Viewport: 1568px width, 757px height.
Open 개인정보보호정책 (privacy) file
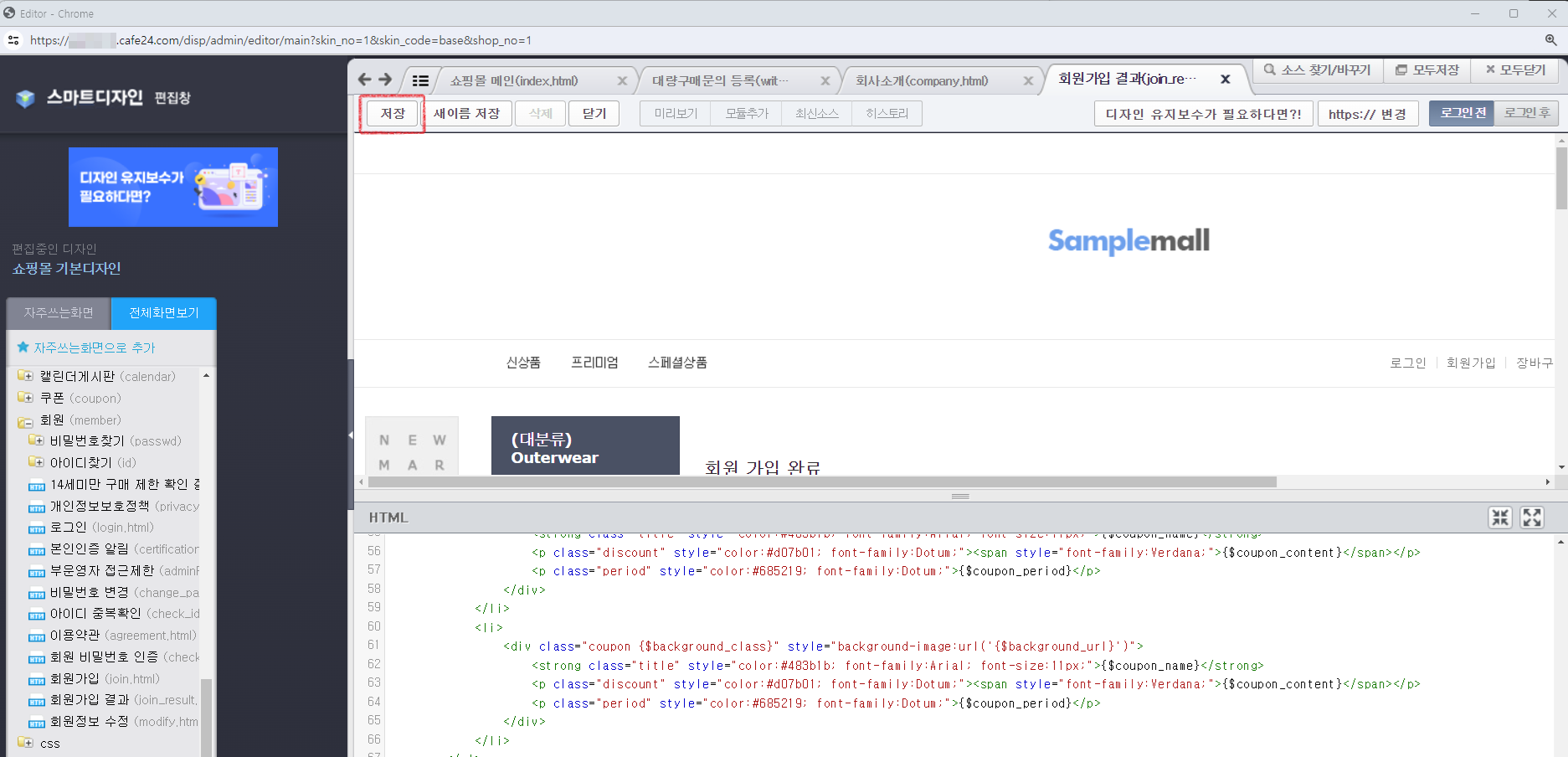point(115,506)
